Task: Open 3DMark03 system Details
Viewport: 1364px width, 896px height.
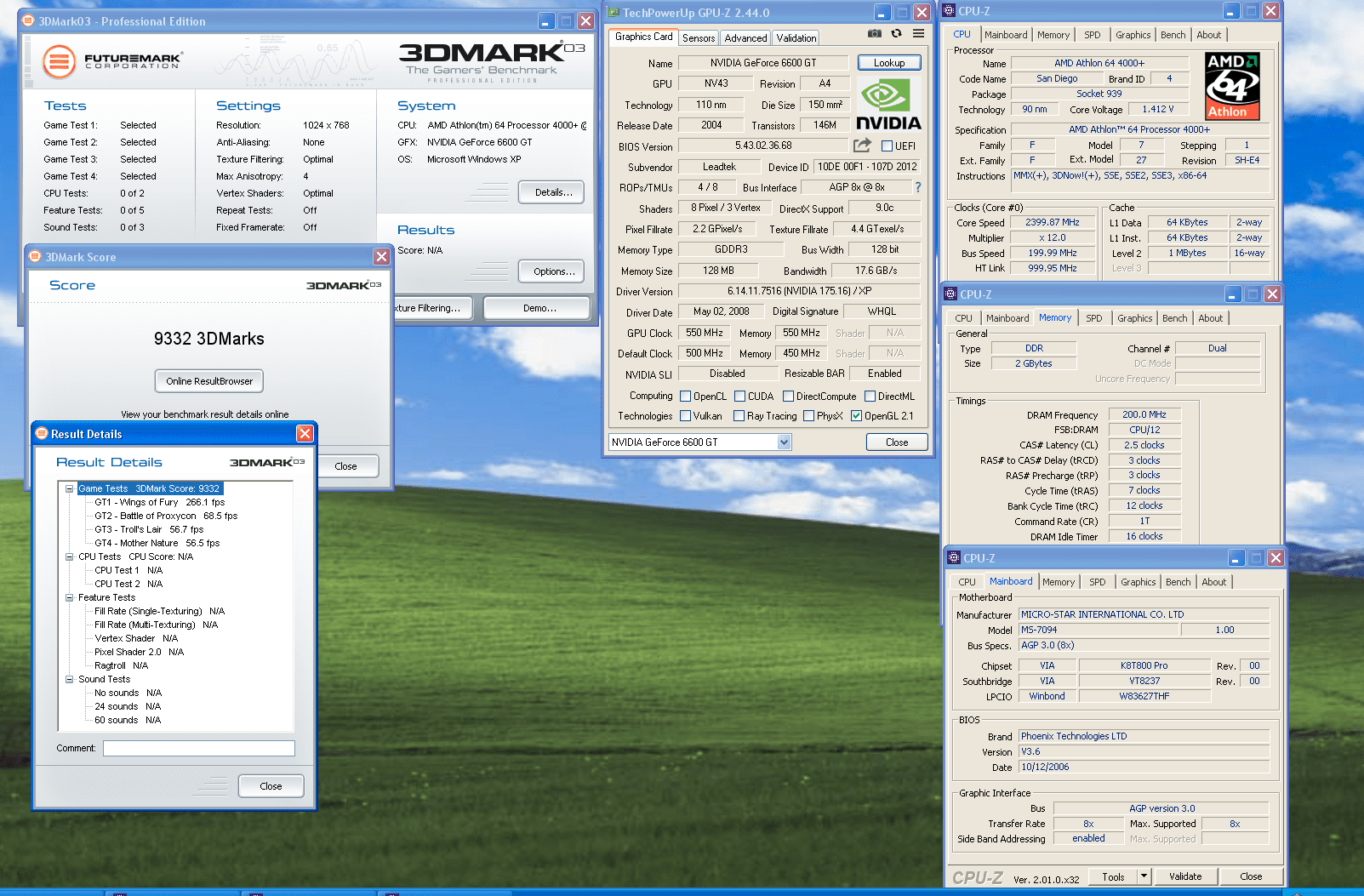Action: tap(551, 192)
